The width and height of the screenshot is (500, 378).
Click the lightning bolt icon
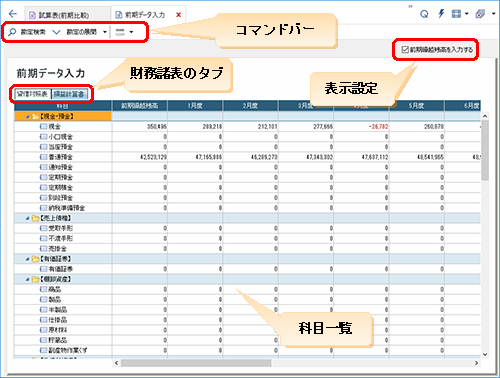coord(441,14)
